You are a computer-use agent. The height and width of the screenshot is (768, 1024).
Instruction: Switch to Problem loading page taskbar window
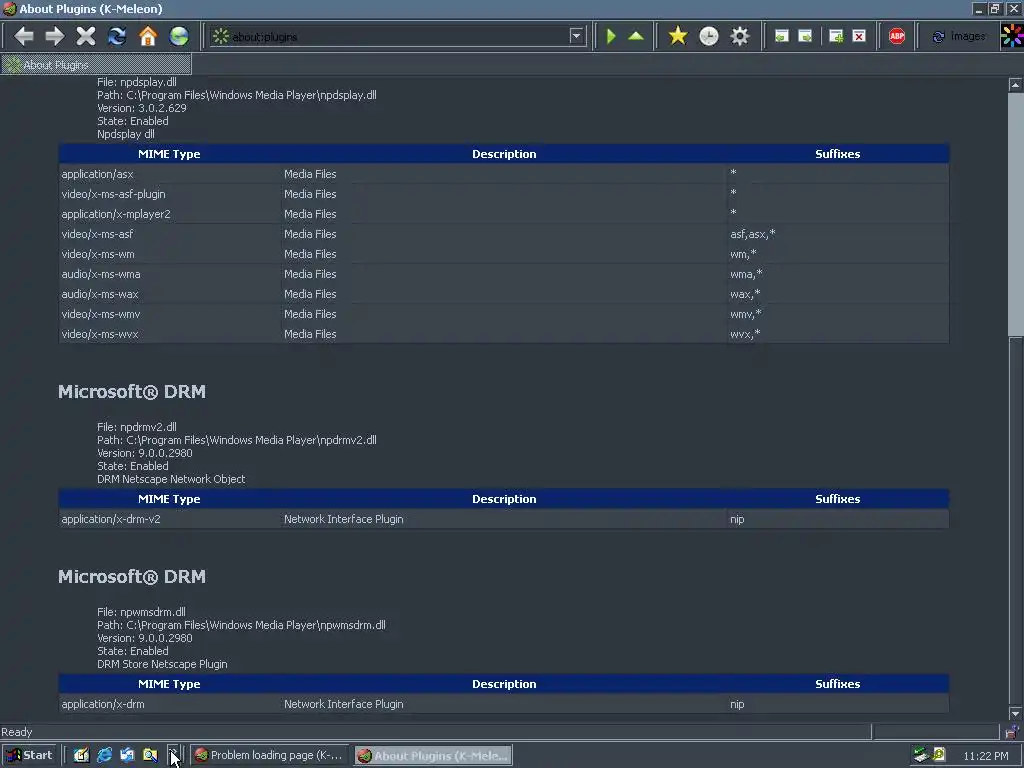tap(269, 755)
